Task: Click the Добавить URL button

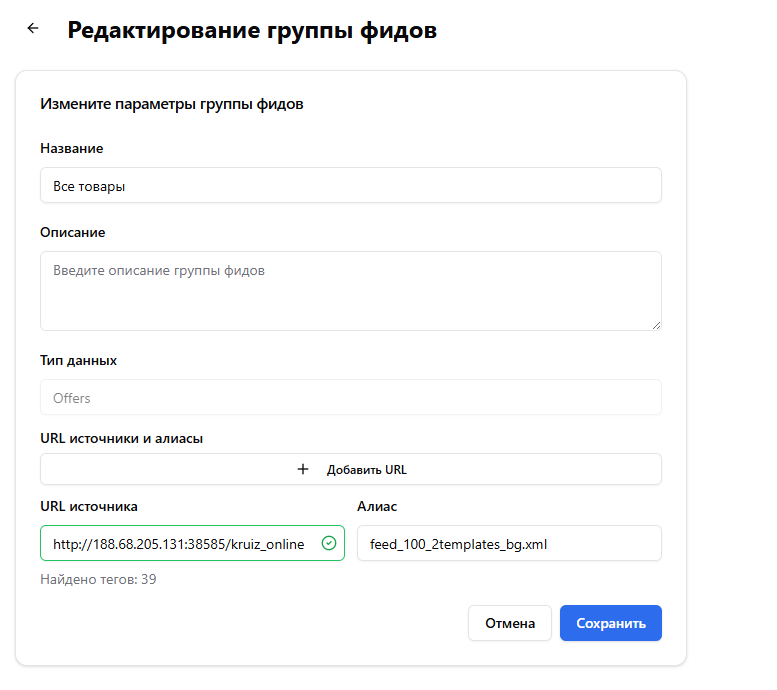Action: point(351,469)
